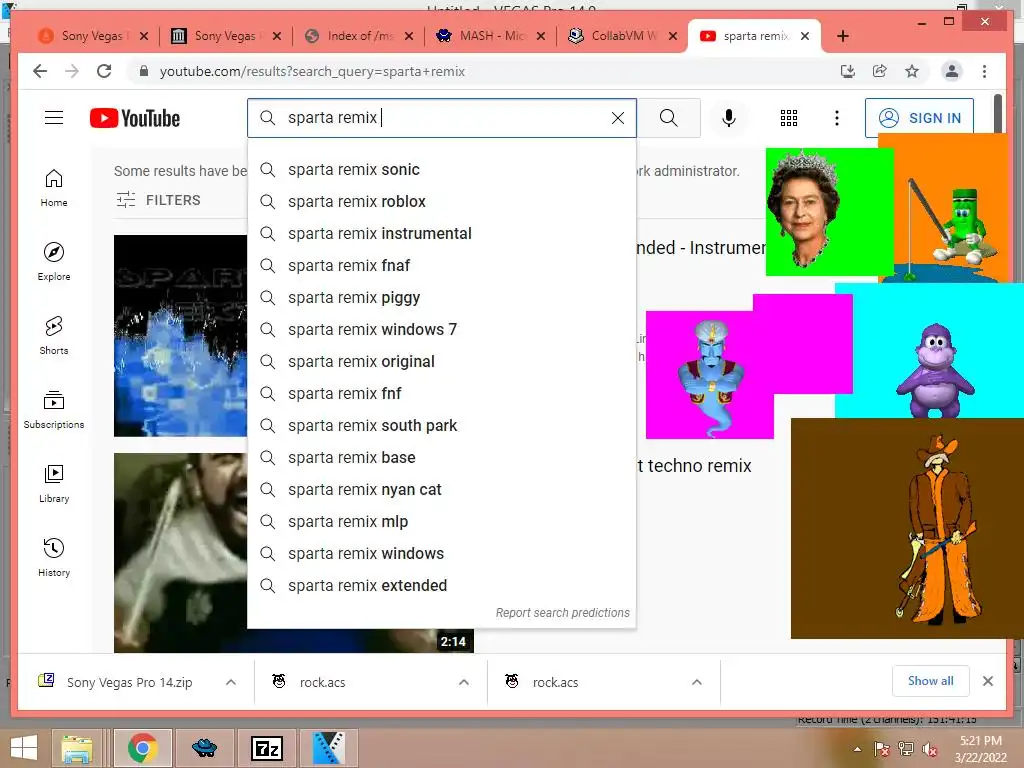Open YouTube settings three-dot menu
This screenshot has height=768, width=1024.
pos(837,118)
